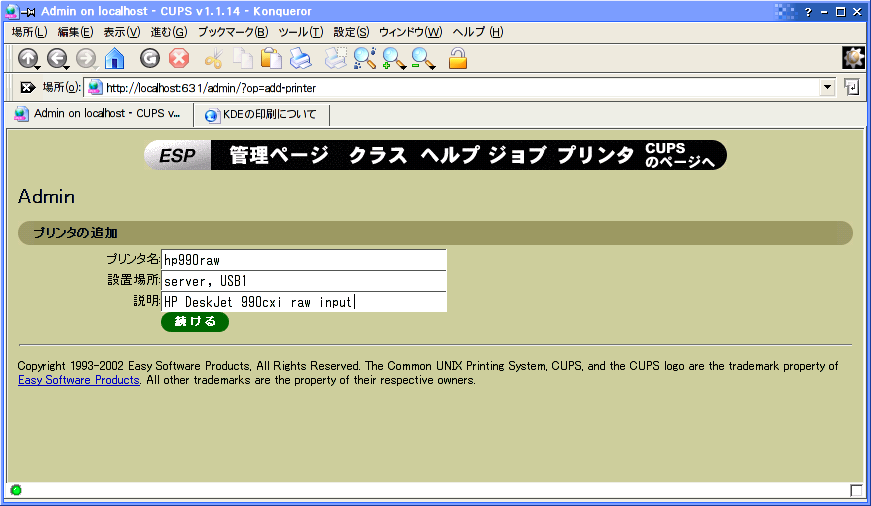This screenshot has height=506, width=871.
Task: Open the ツール (Tools) menu
Action: [300, 32]
